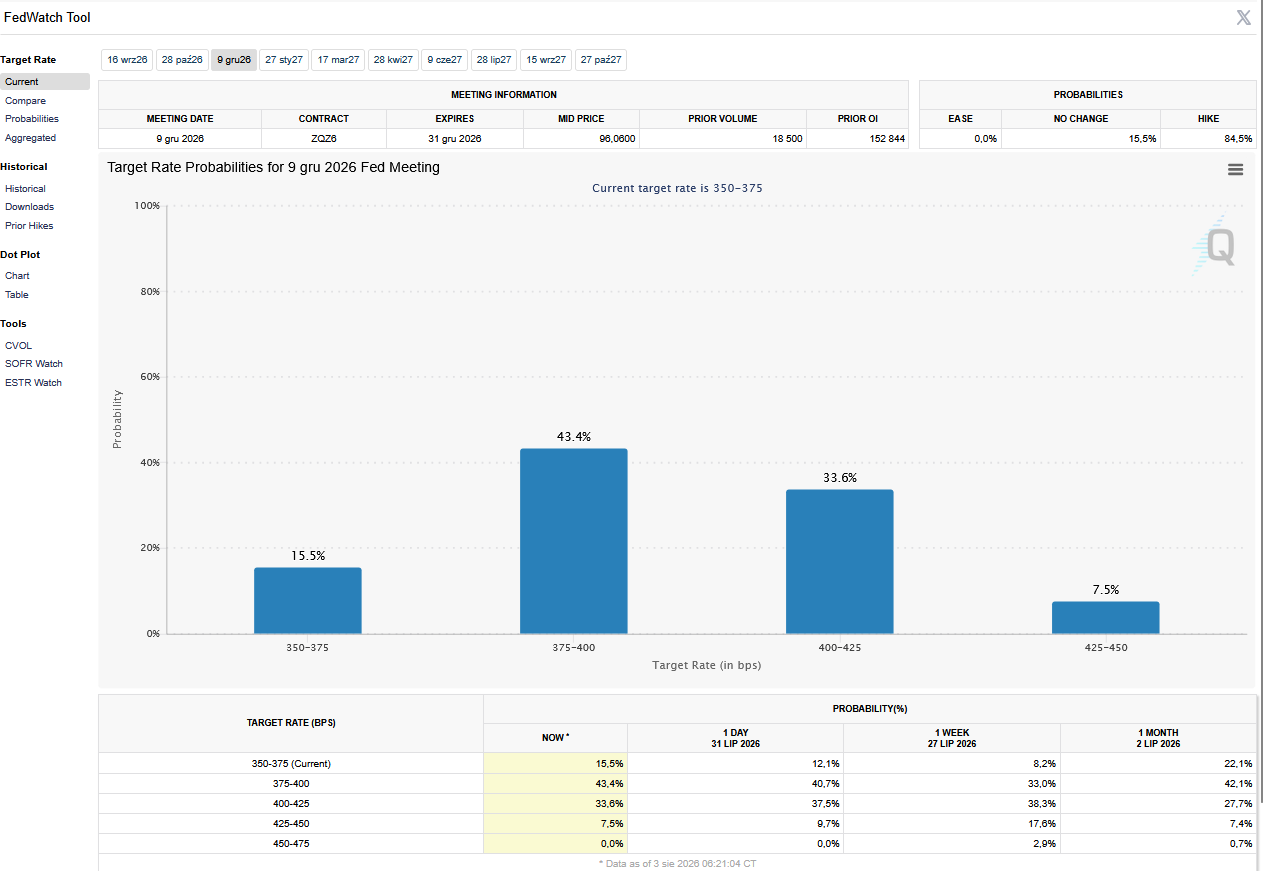Screen dimensions: 1270x871
Task: Click the 425-450 bar showing 7.5%
Action: [x=1106, y=618]
